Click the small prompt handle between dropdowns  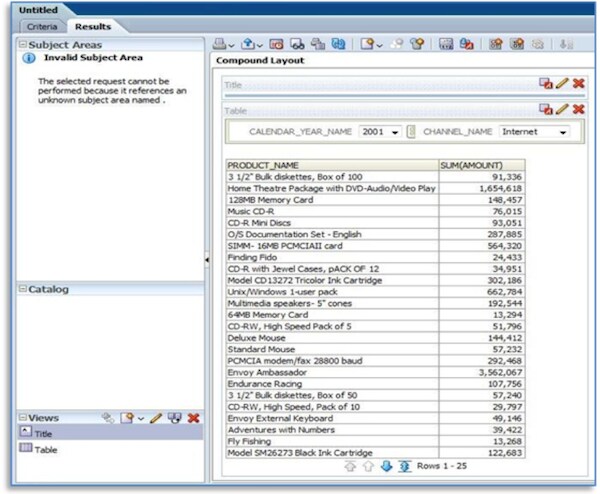(411, 132)
